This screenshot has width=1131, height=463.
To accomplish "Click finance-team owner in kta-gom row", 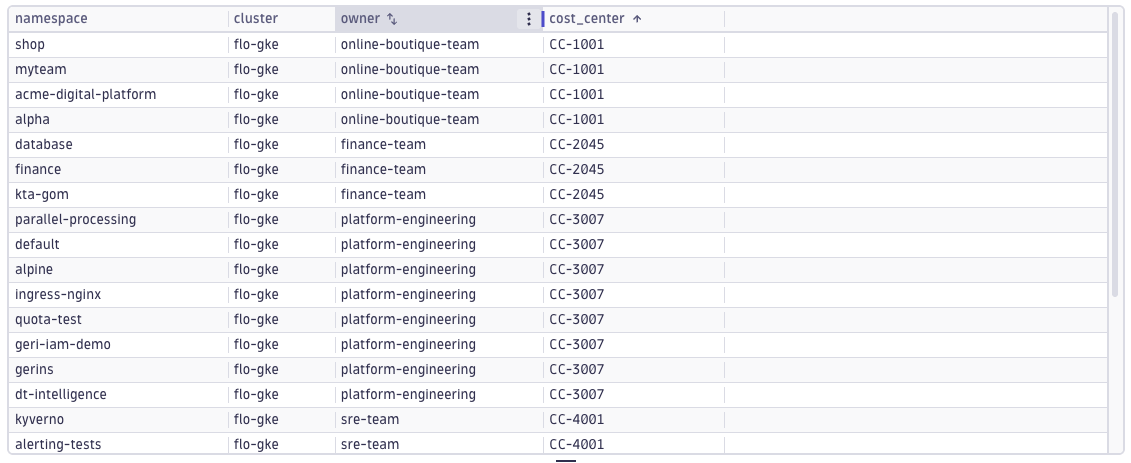I will pyautogui.click(x=383, y=195).
